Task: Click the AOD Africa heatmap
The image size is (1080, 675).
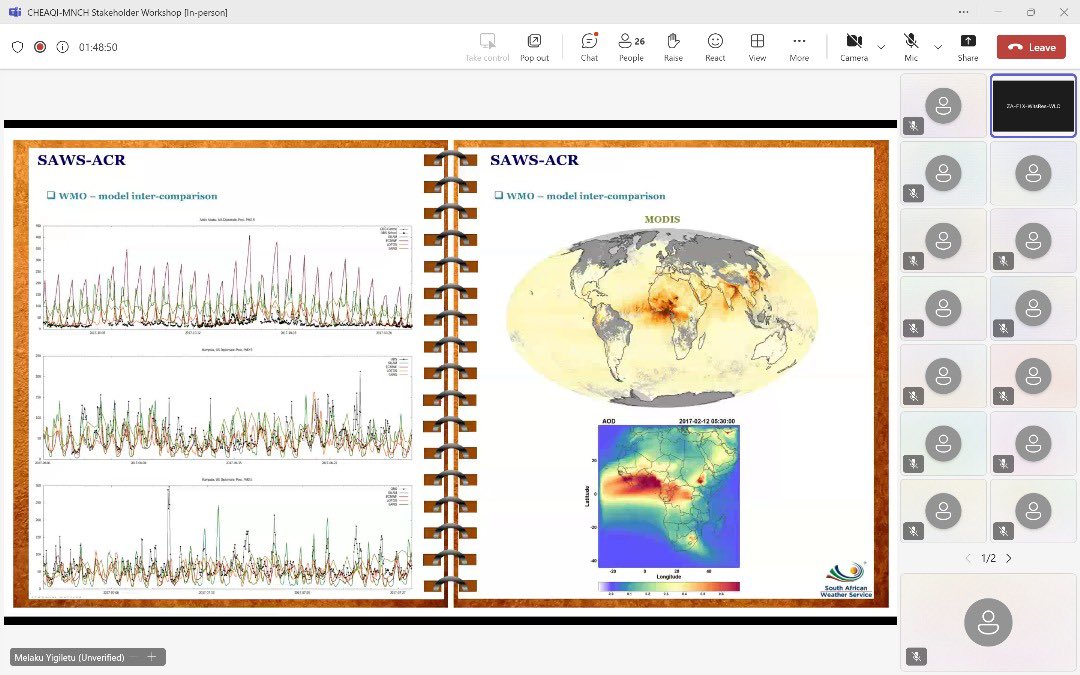Action: point(668,496)
